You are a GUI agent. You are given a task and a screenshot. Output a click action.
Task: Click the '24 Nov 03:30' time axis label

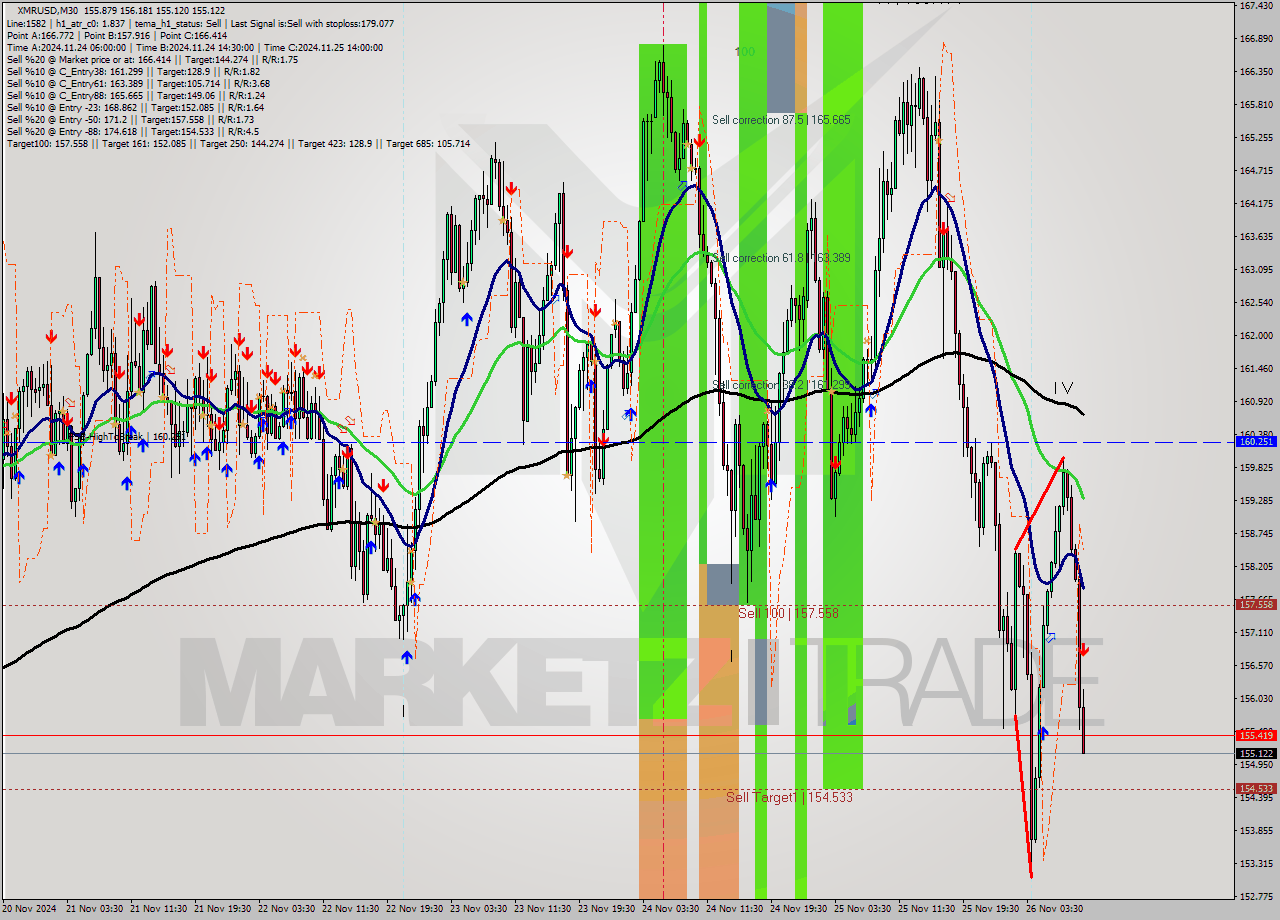[x=672, y=909]
